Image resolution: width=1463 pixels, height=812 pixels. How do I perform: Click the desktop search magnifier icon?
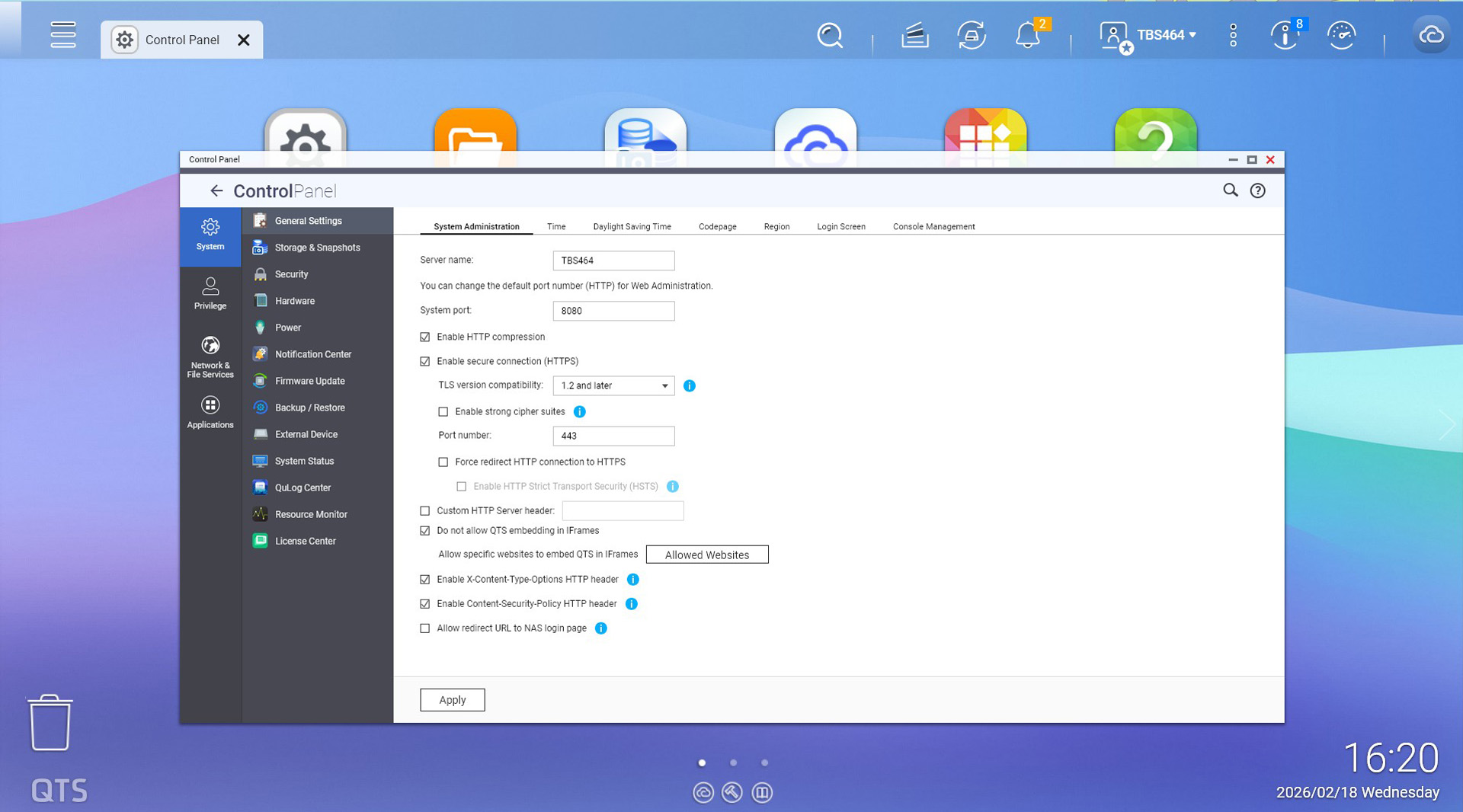click(x=829, y=36)
